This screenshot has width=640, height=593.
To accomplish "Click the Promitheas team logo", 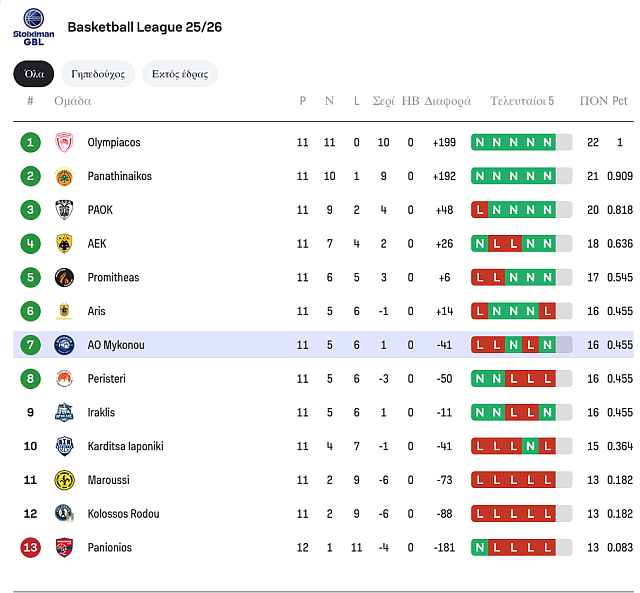I will (x=64, y=277).
